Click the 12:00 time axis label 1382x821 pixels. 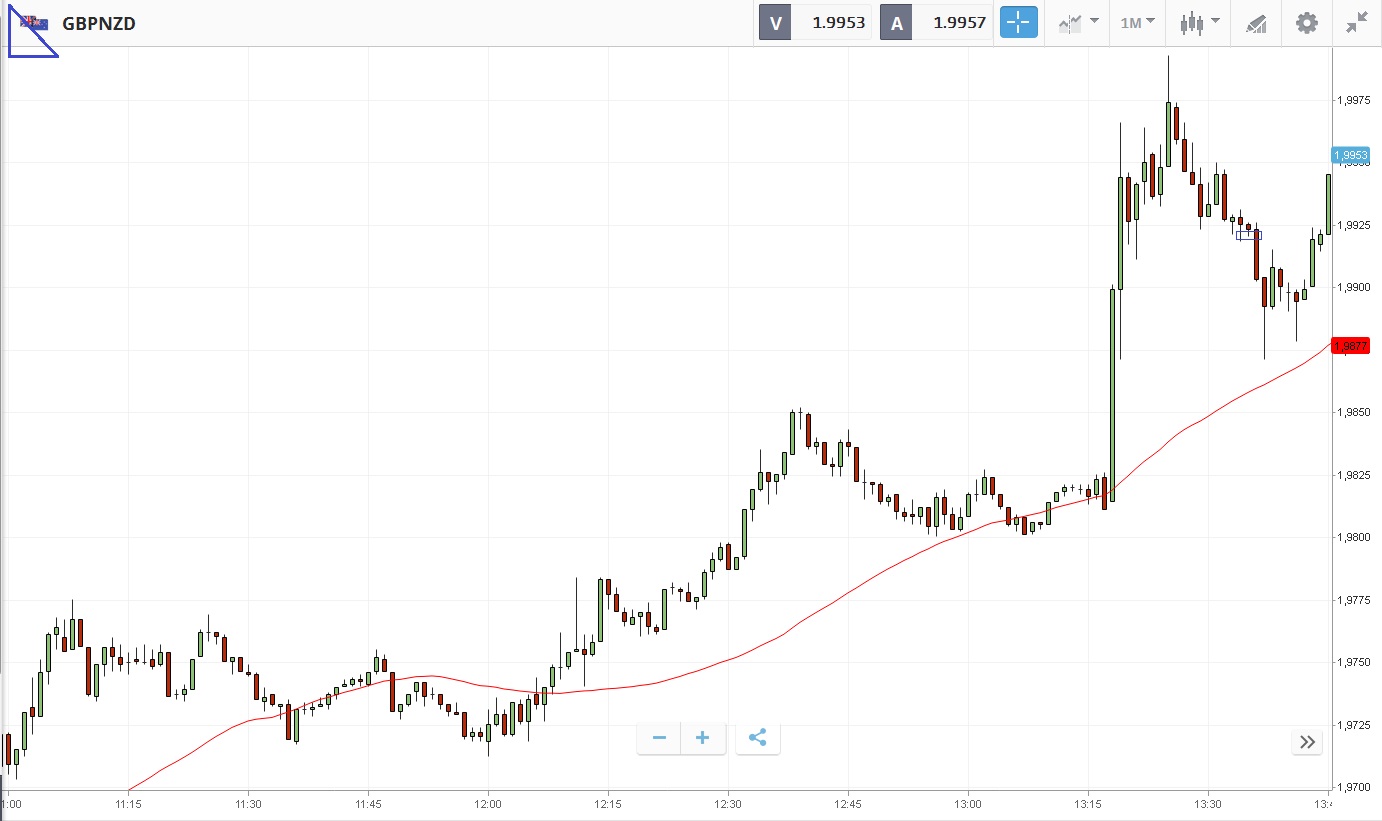pos(488,804)
